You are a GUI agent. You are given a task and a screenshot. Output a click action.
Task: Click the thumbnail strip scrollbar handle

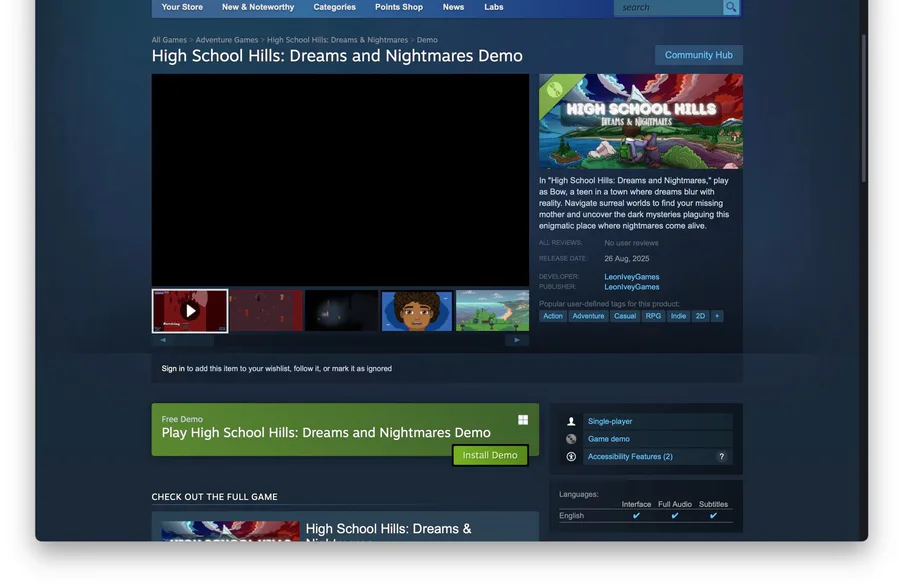192,340
